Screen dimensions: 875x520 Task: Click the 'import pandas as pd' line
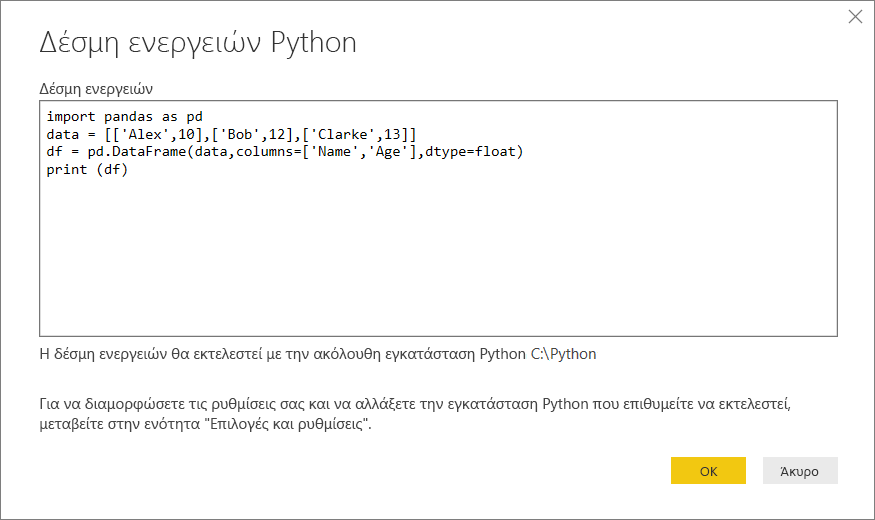point(124,117)
